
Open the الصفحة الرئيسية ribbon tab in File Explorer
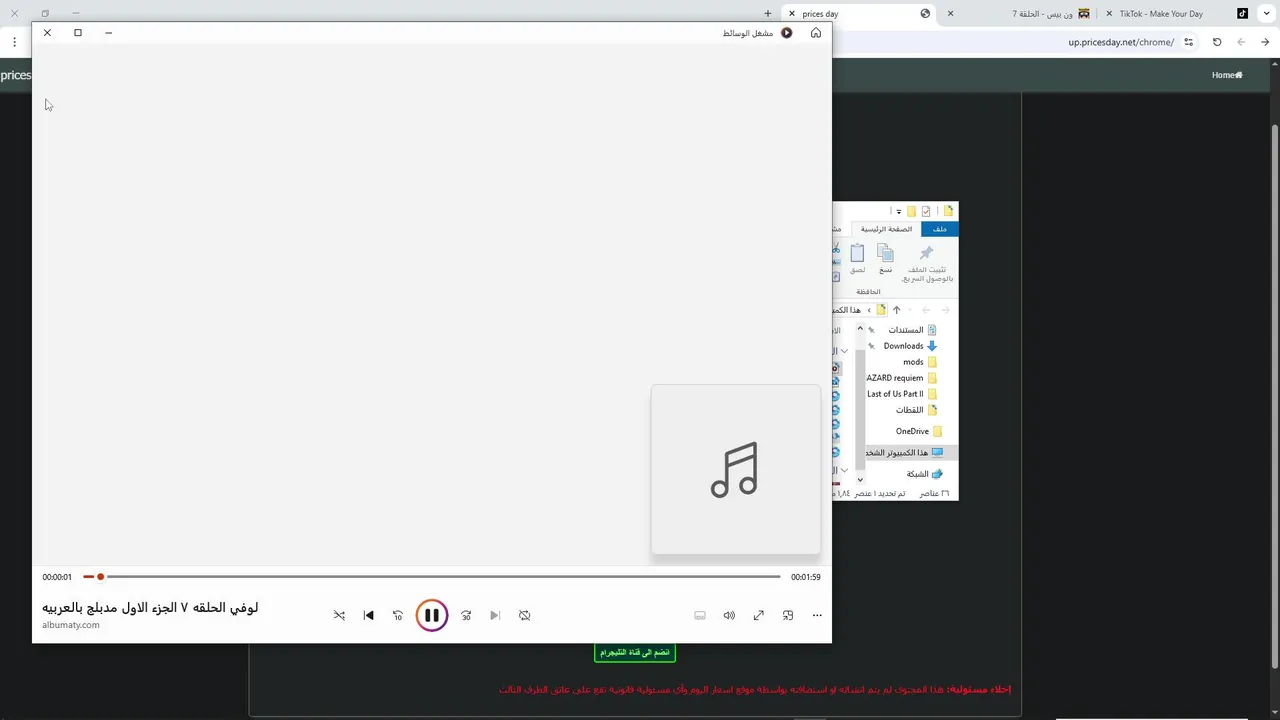(886, 229)
